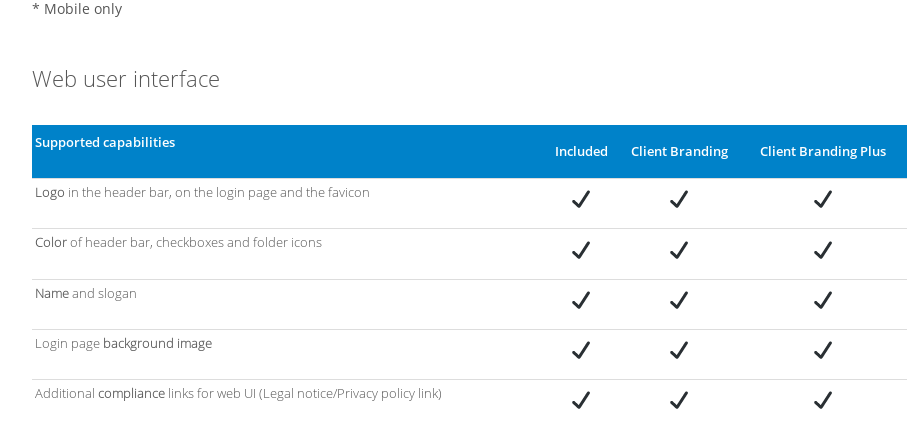Image resolution: width=923 pixels, height=439 pixels.
Task: Click compliance links row Included checkmark
Action: click(581, 400)
